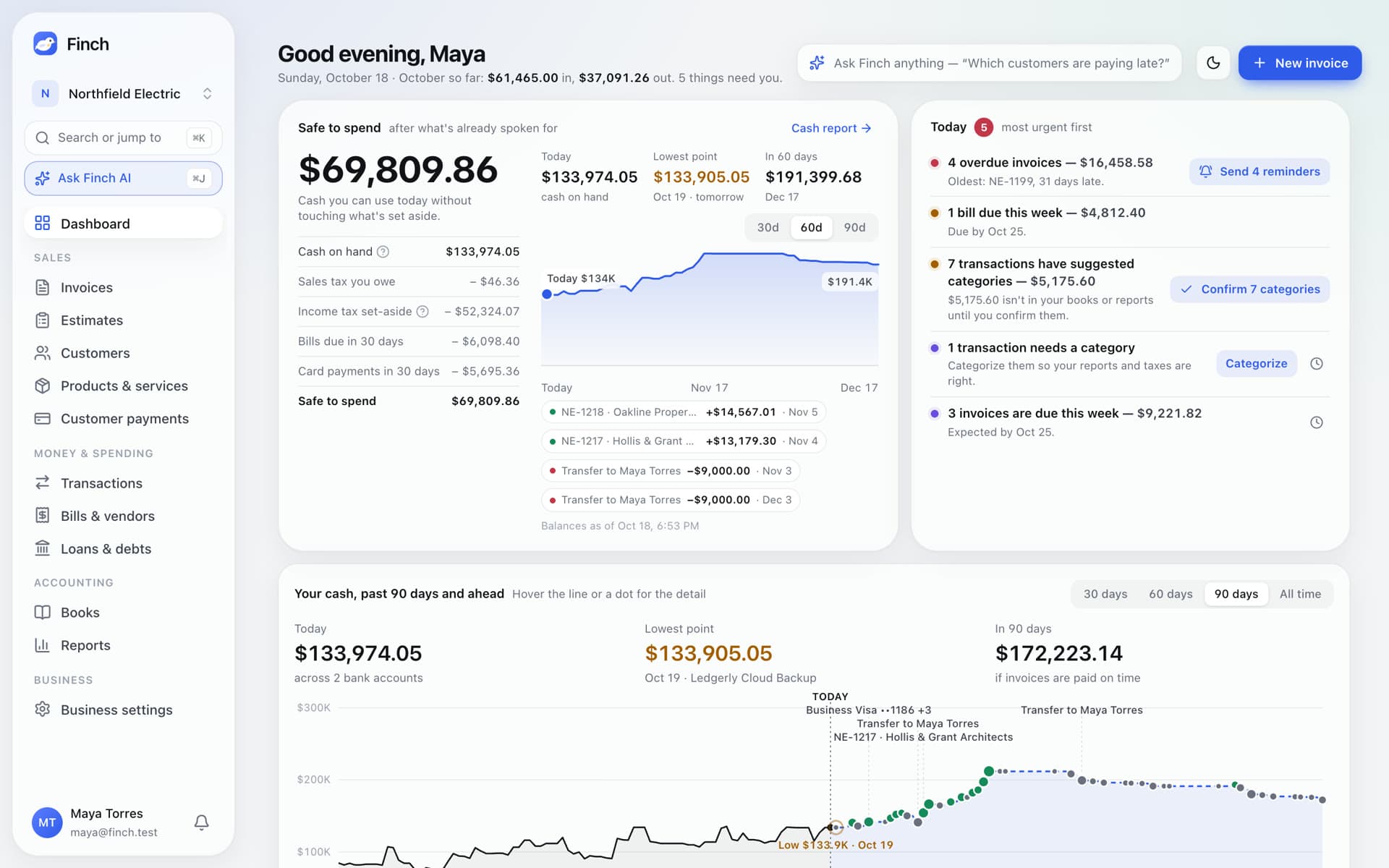Open the NE-1218 Oakline Properties forecast chip
Image resolution: width=1389 pixels, height=868 pixels.
684,412
